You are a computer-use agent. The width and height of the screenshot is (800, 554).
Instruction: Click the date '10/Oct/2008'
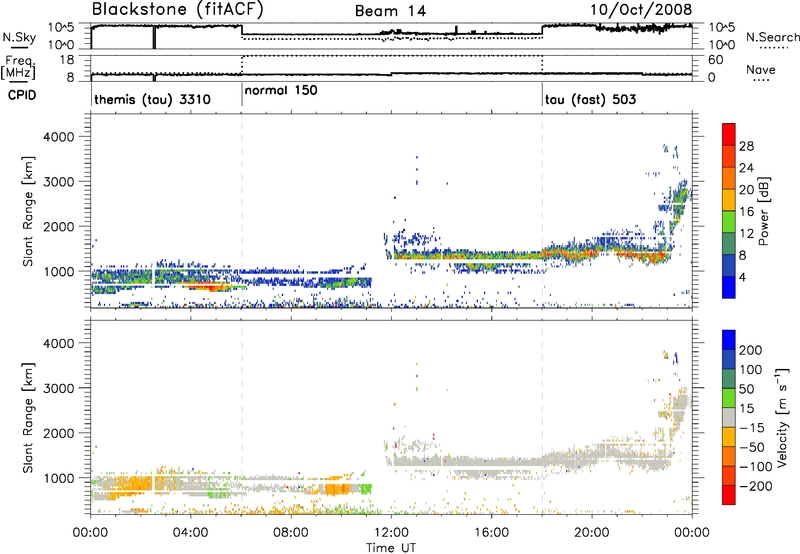[641, 10]
